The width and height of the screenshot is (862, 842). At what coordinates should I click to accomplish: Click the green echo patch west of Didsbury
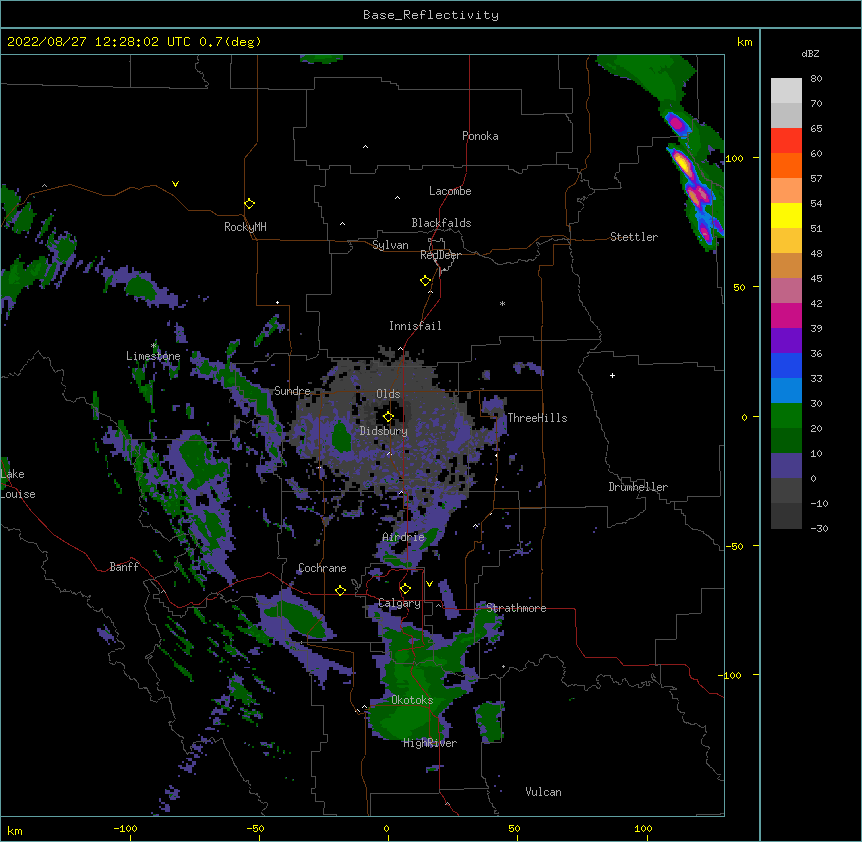click(341, 437)
